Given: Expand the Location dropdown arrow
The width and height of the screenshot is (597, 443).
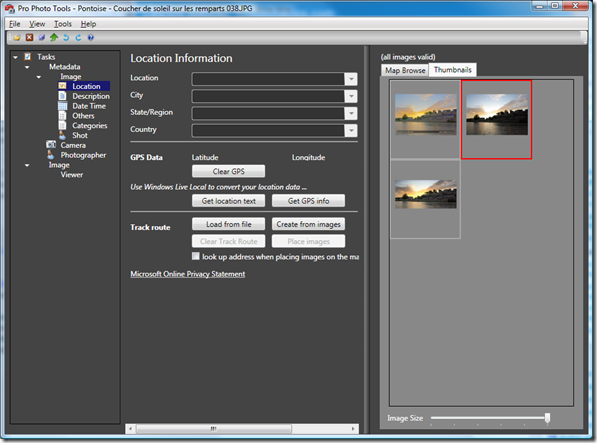Looking at the screenshot, I should [351, 79].
